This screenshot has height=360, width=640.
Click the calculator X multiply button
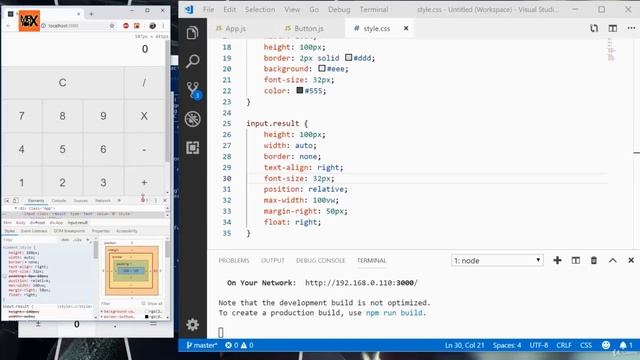(x=144, y=116)
